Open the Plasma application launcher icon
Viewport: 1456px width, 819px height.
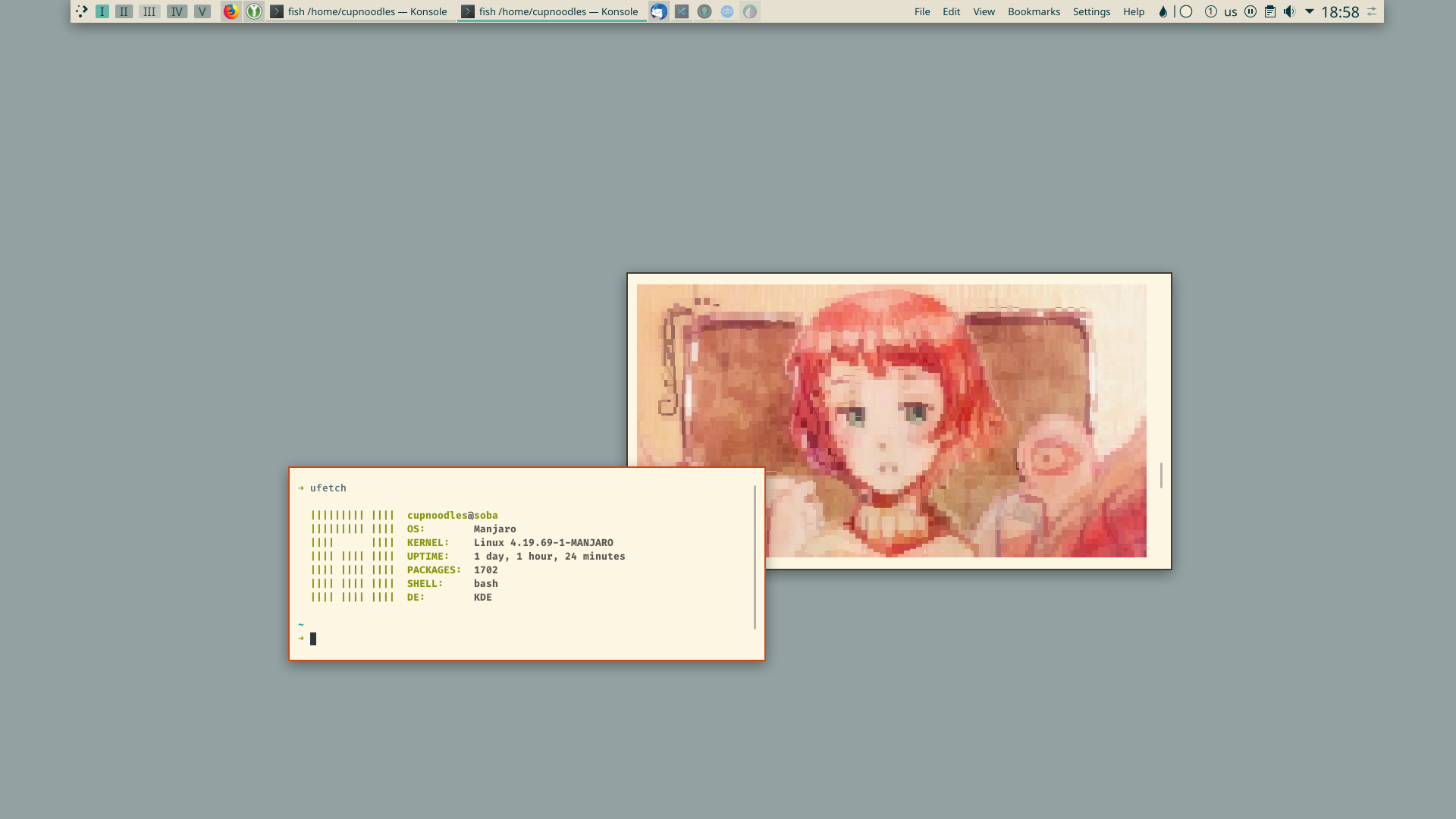pyautogui.click(x=81, y=11)
